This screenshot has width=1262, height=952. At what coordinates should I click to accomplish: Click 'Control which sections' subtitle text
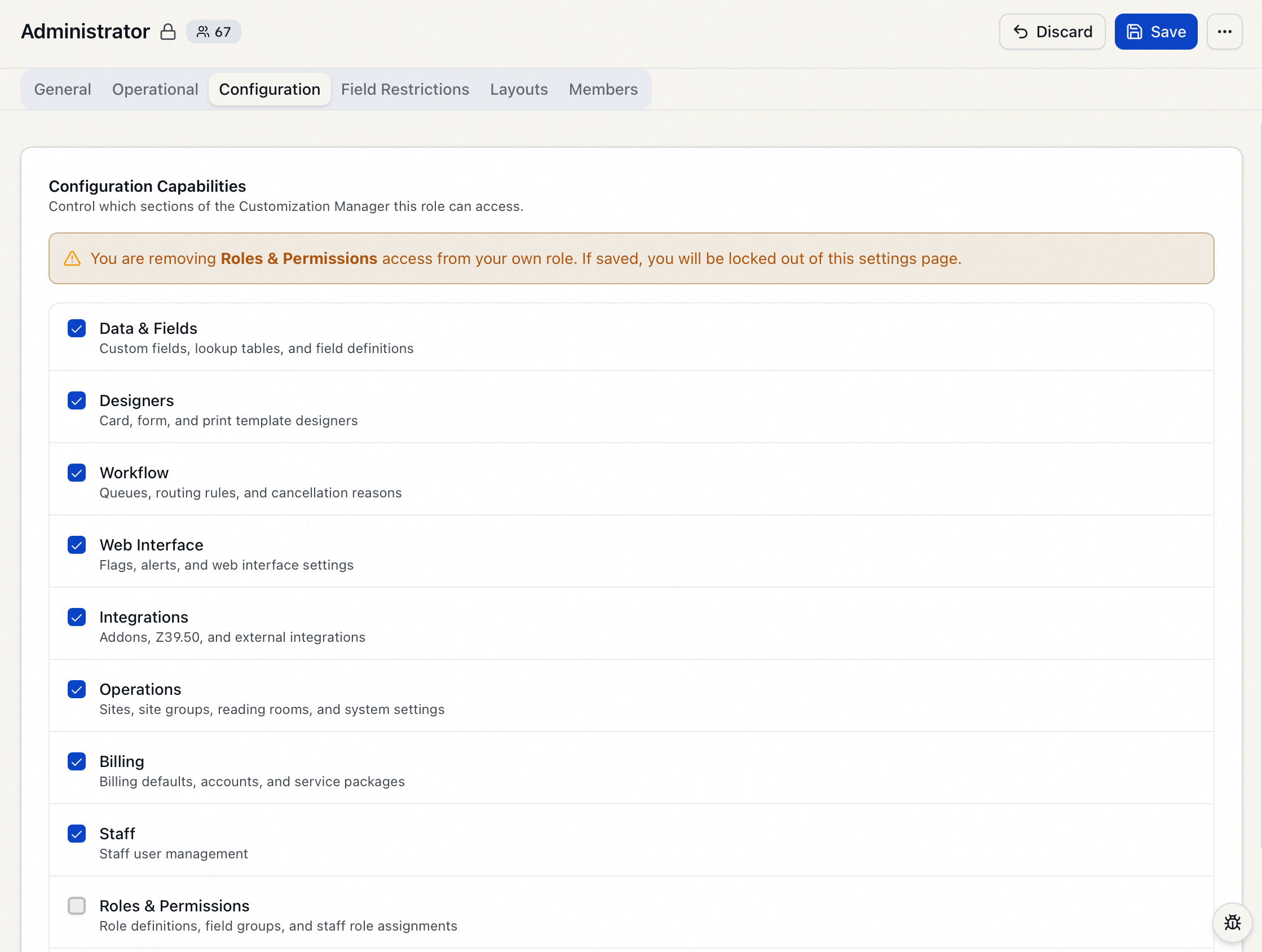[286, 206]
